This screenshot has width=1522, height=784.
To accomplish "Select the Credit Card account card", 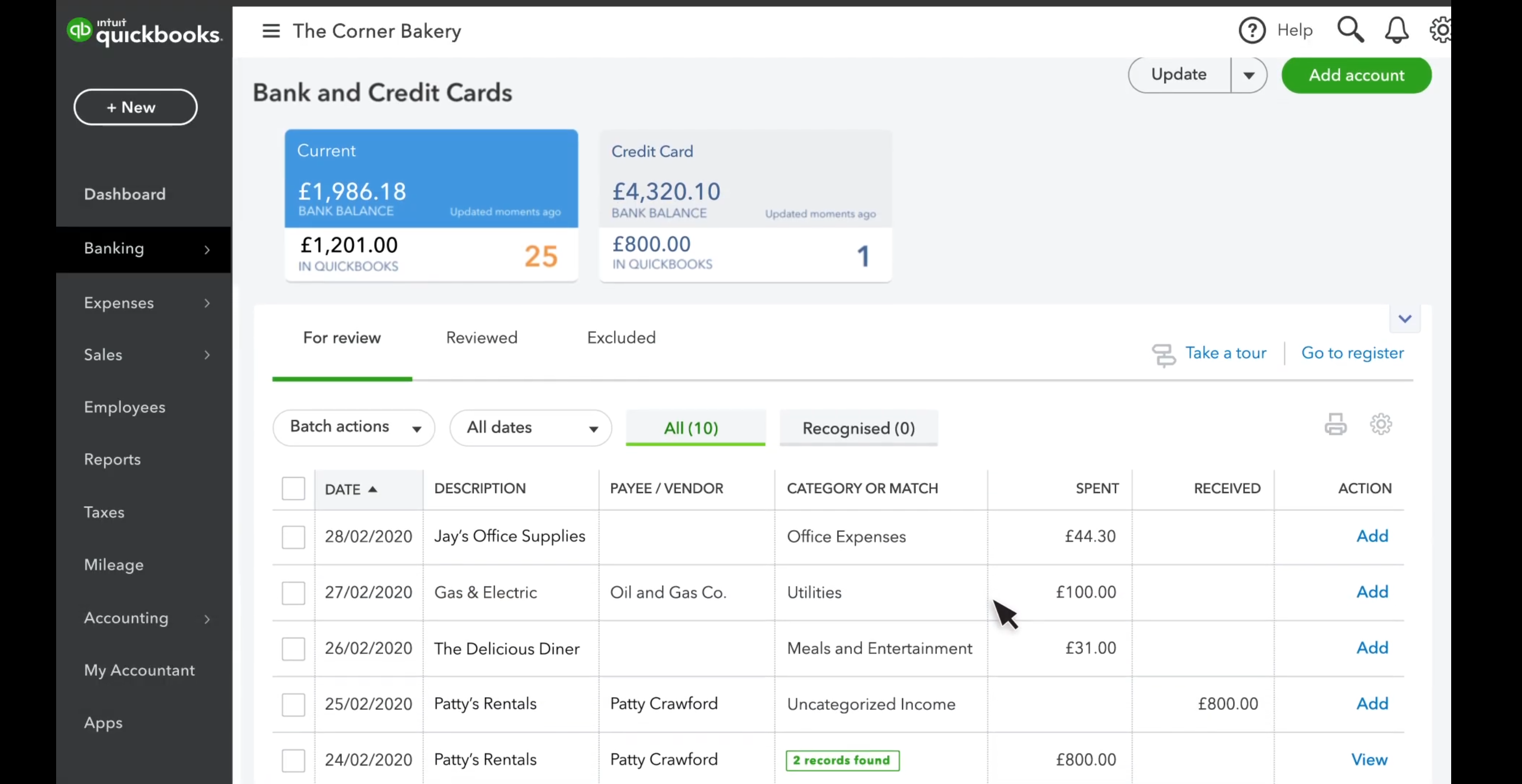I will (x=745, y=205).
